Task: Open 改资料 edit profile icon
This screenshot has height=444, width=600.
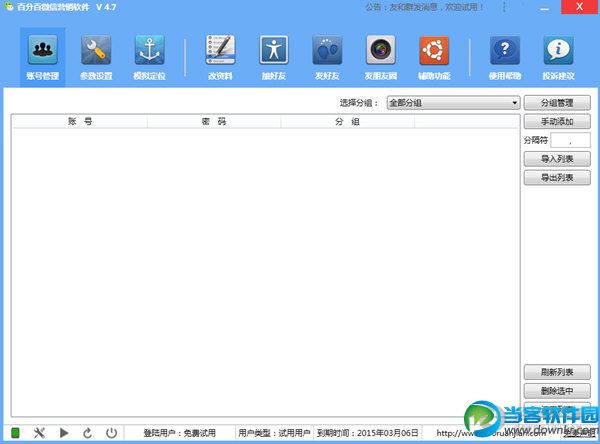Action: coord(220,50)
